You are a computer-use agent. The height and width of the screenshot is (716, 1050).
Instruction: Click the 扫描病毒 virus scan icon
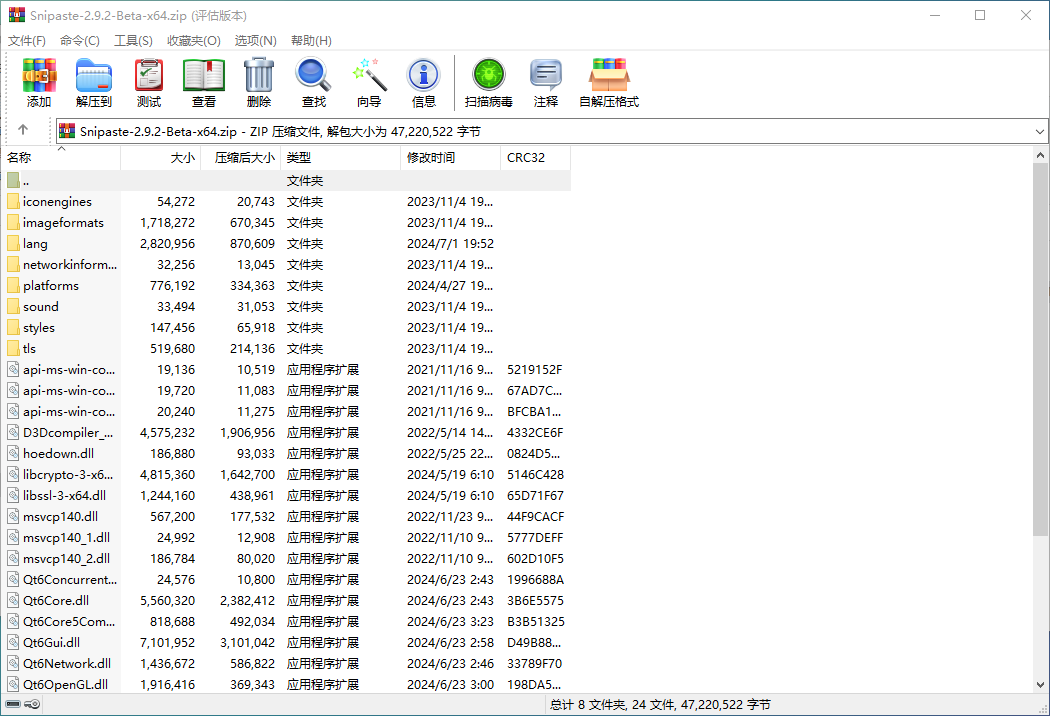click(x=488, y=74)
